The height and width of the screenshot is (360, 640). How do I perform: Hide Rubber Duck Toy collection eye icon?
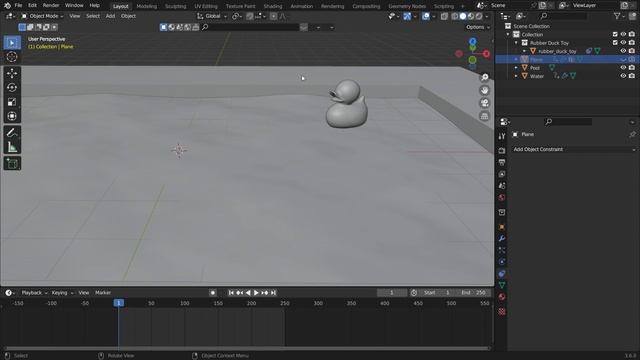click(x=623, y=42)
